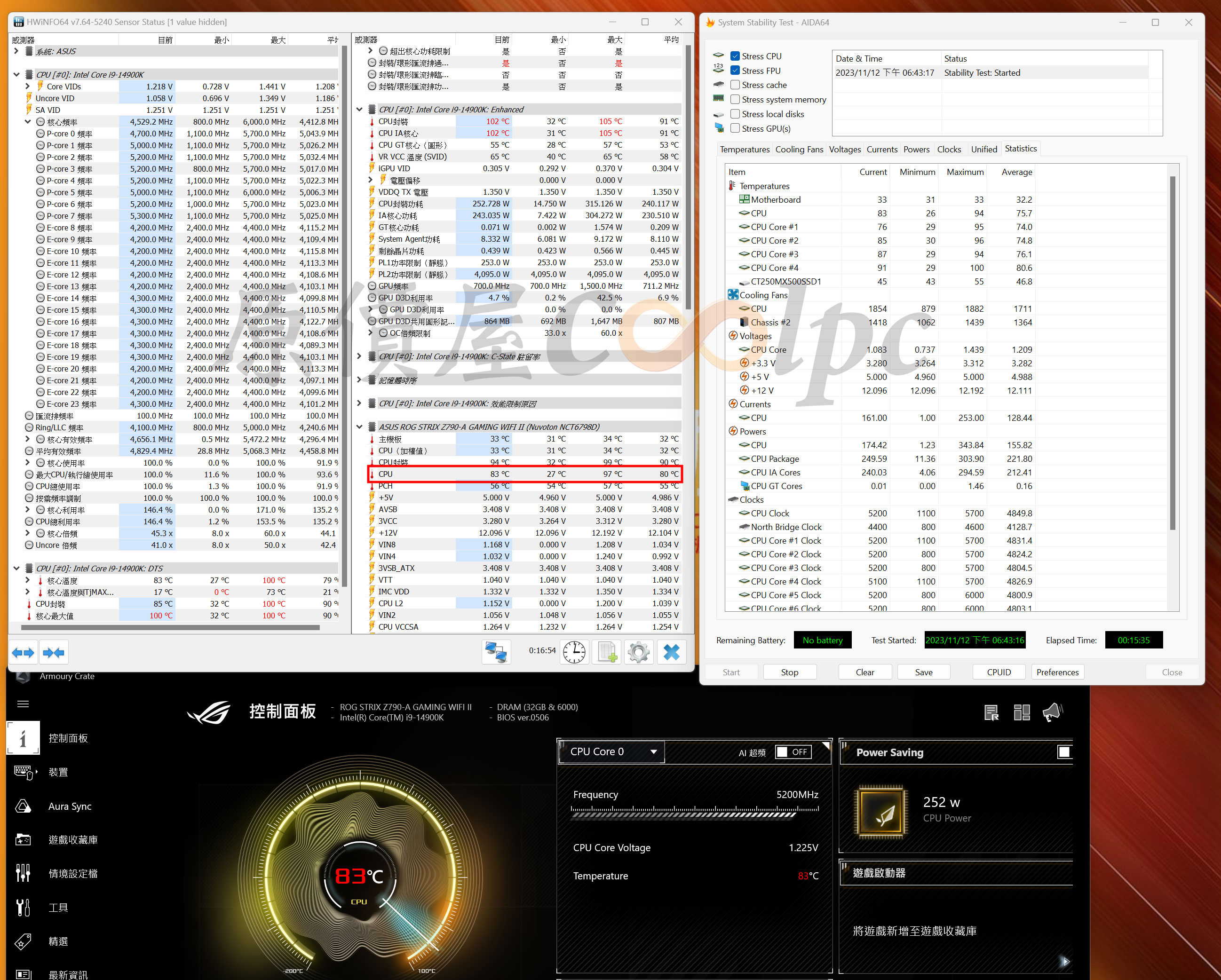Screen dimensions: 1221x980
Task: Collapse i9-14900K DTS sensor group
Action: pos(16,569)
